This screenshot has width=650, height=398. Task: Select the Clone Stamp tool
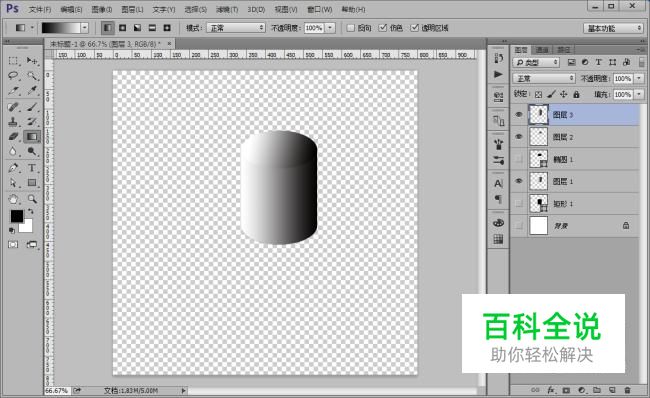(x=13, y=122)
